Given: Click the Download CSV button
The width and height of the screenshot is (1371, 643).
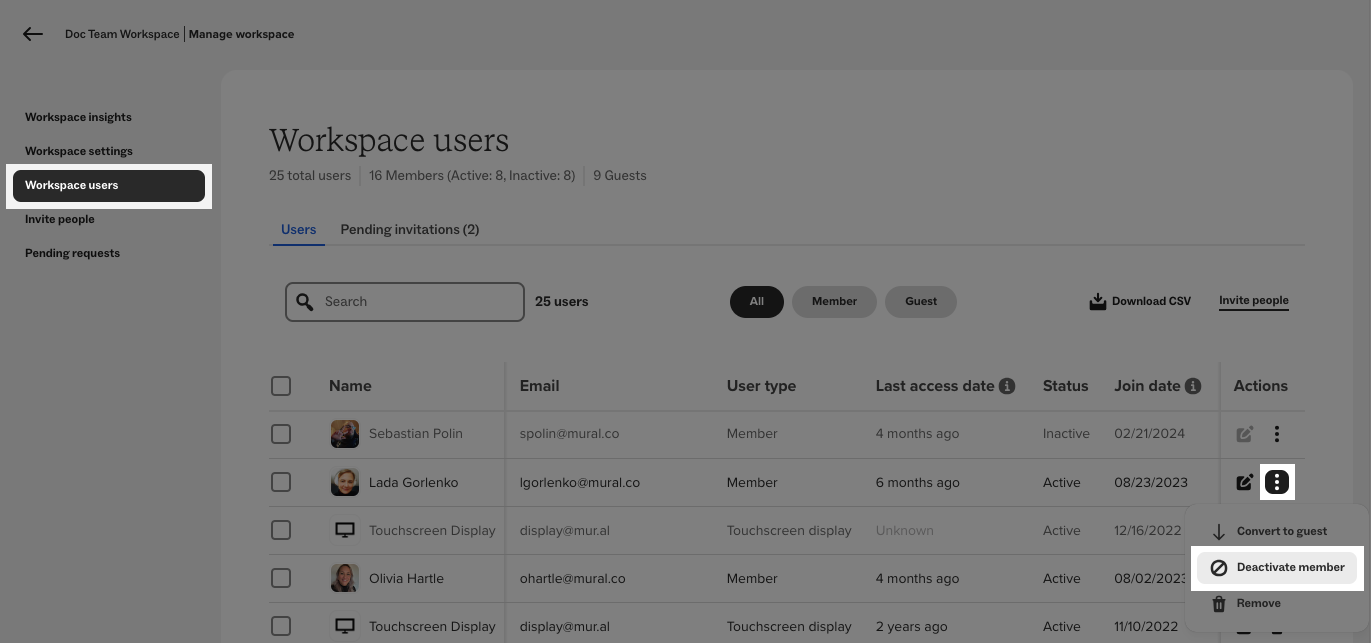Looking at the screenshot, I should coord(1140,301).
